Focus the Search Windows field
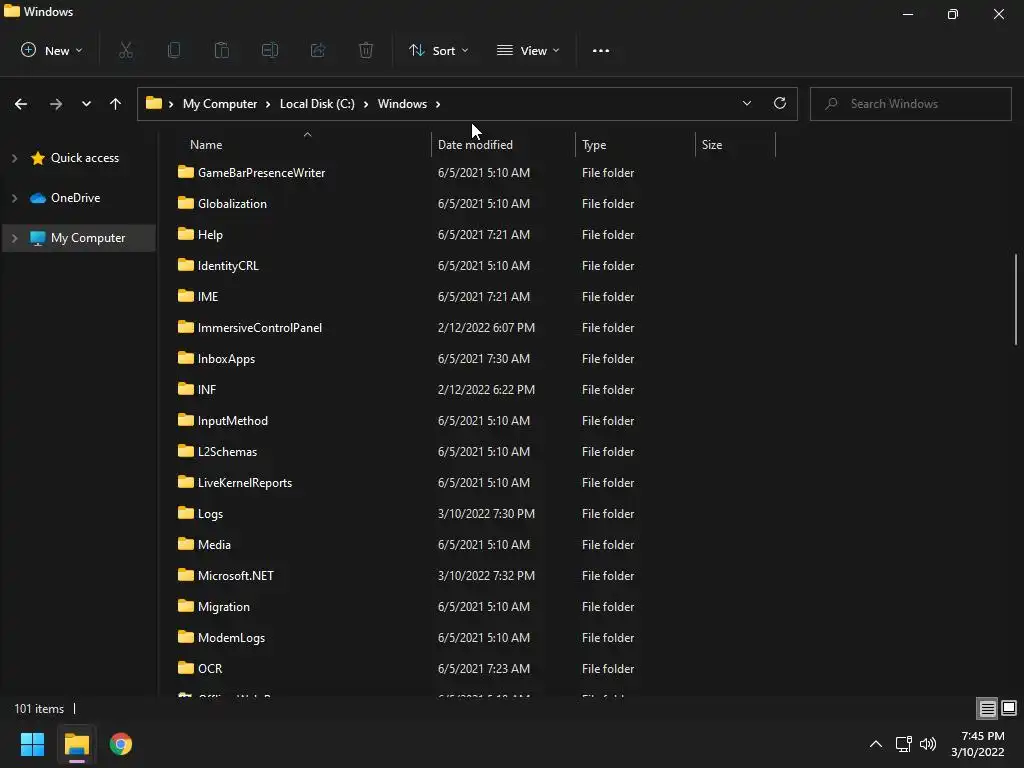 pos(910,104)
